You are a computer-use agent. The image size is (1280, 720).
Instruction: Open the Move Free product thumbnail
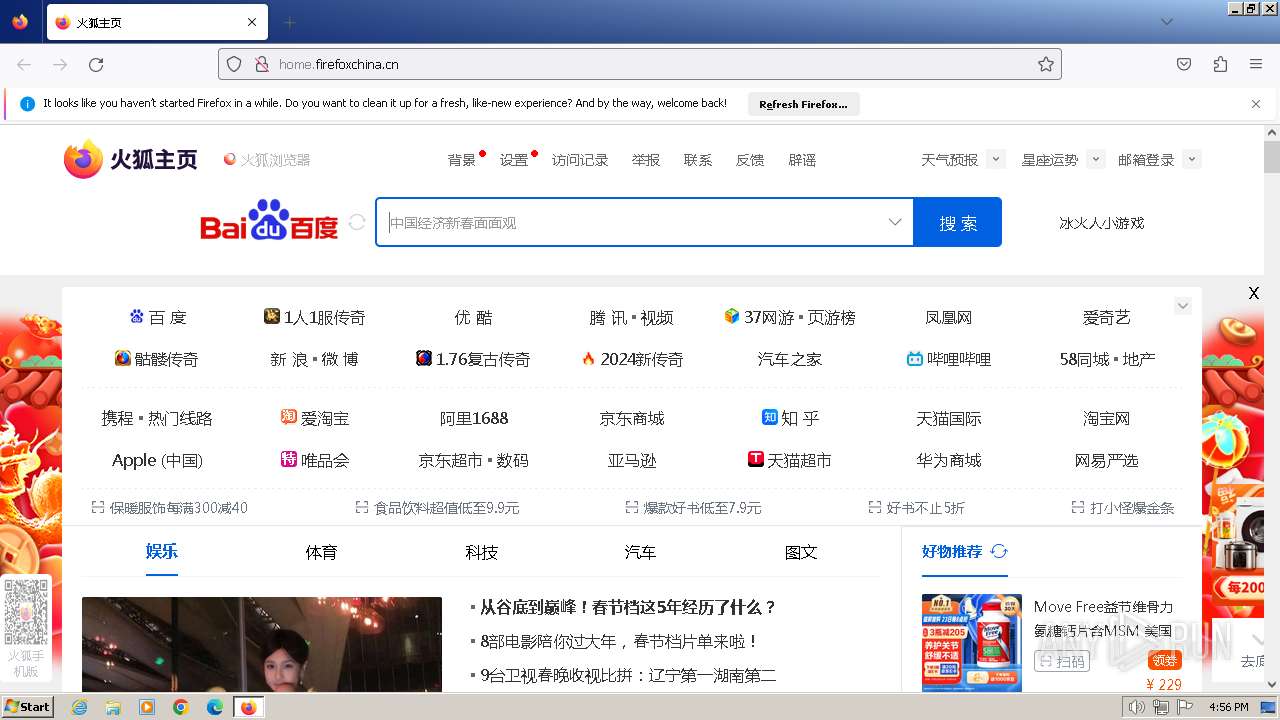point(972,642)
